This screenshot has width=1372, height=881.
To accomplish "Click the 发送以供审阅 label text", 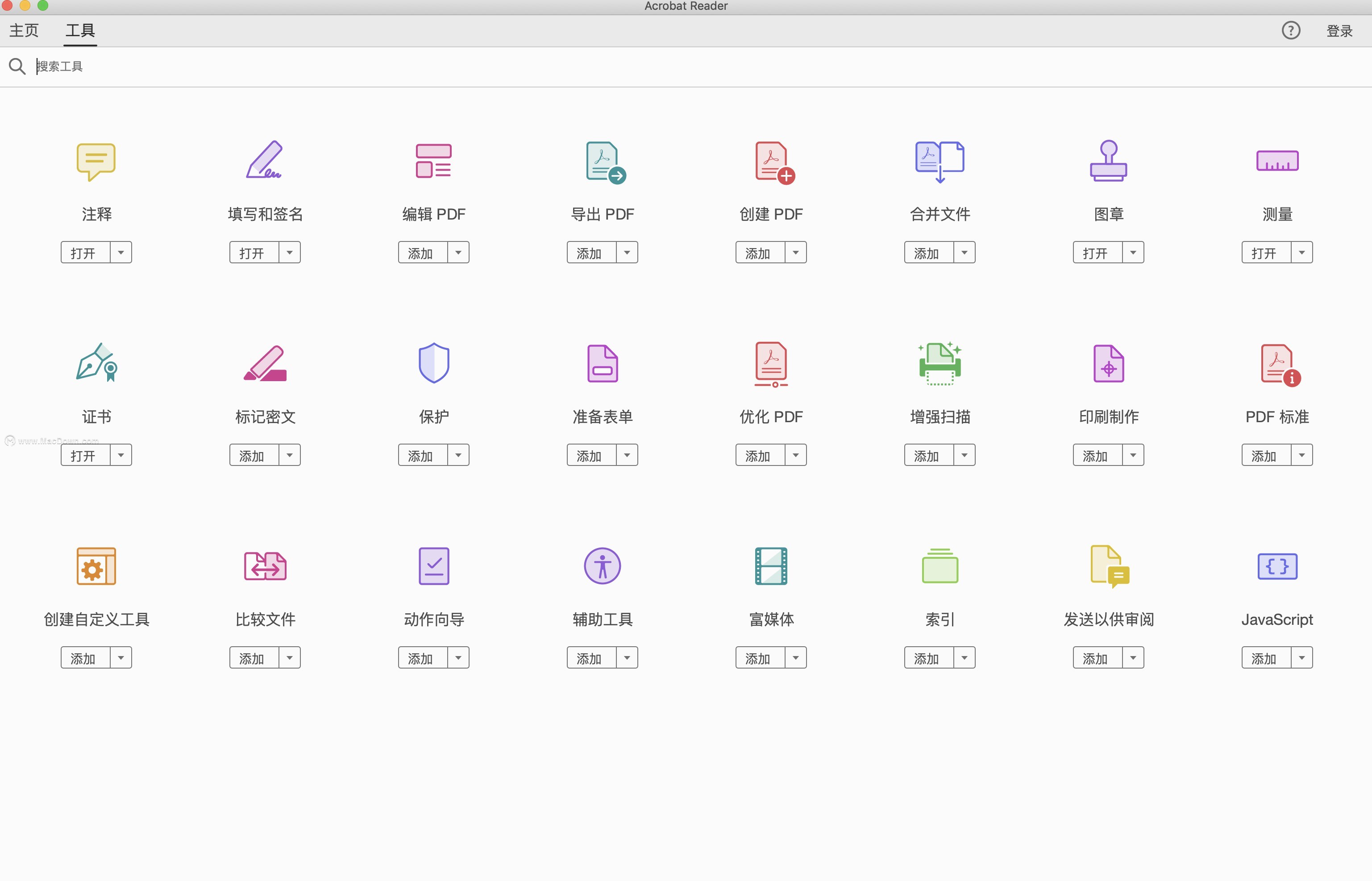I will (1108, 619).
